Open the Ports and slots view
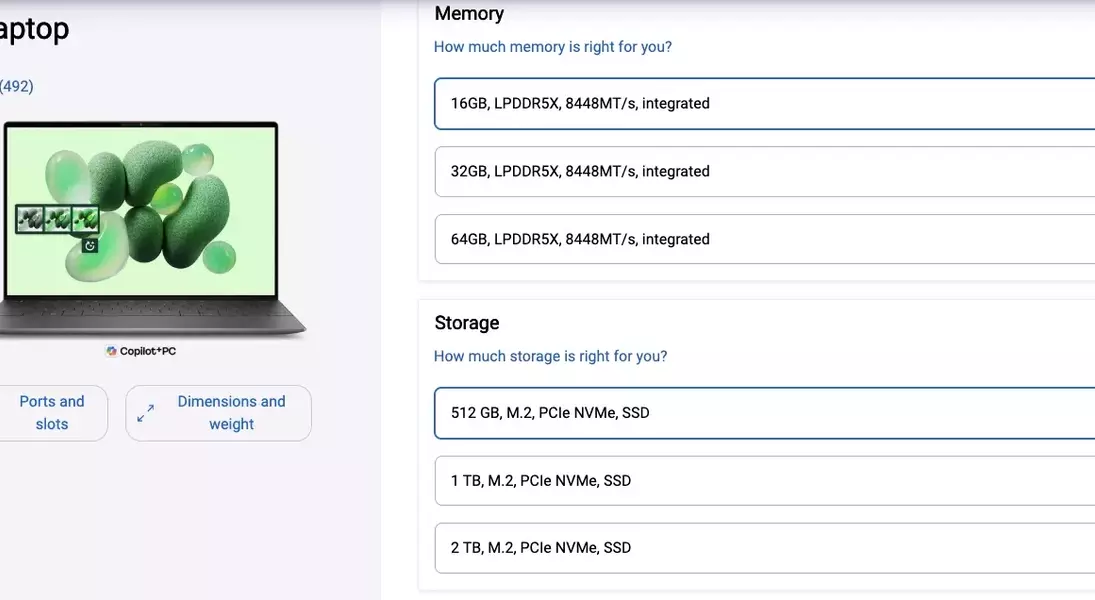 click(52, 413)
